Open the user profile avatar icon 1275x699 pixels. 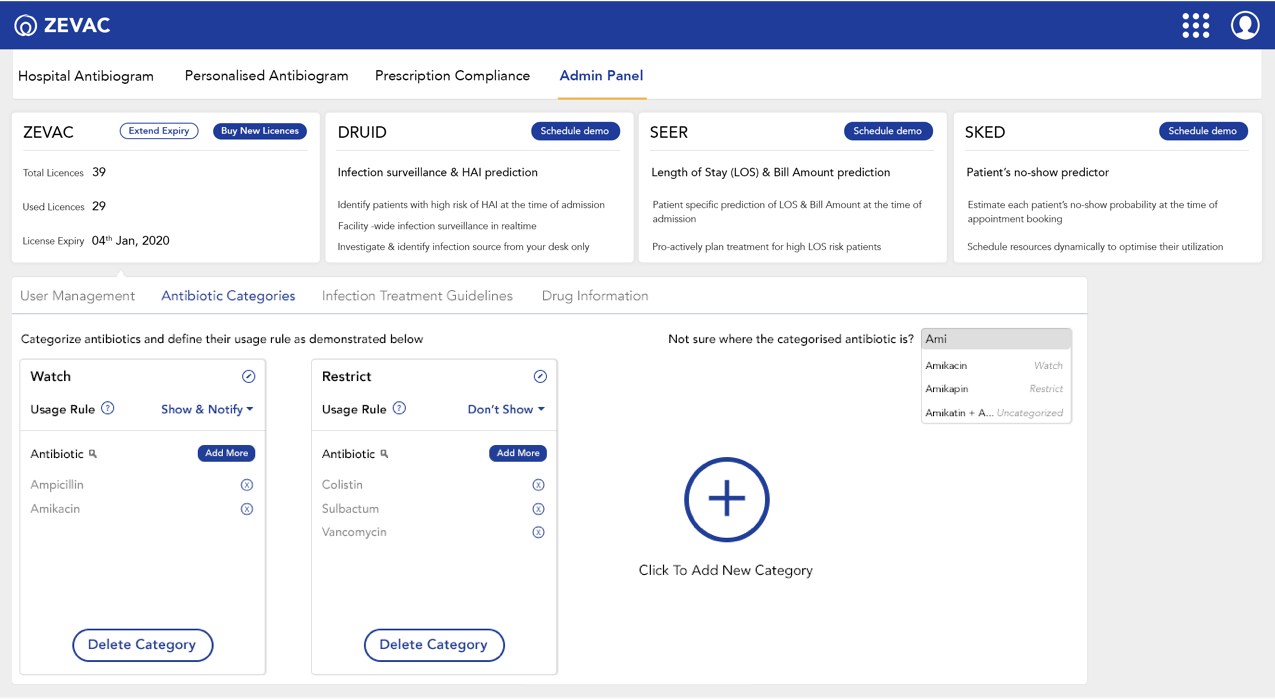[x=1244, y=25]
